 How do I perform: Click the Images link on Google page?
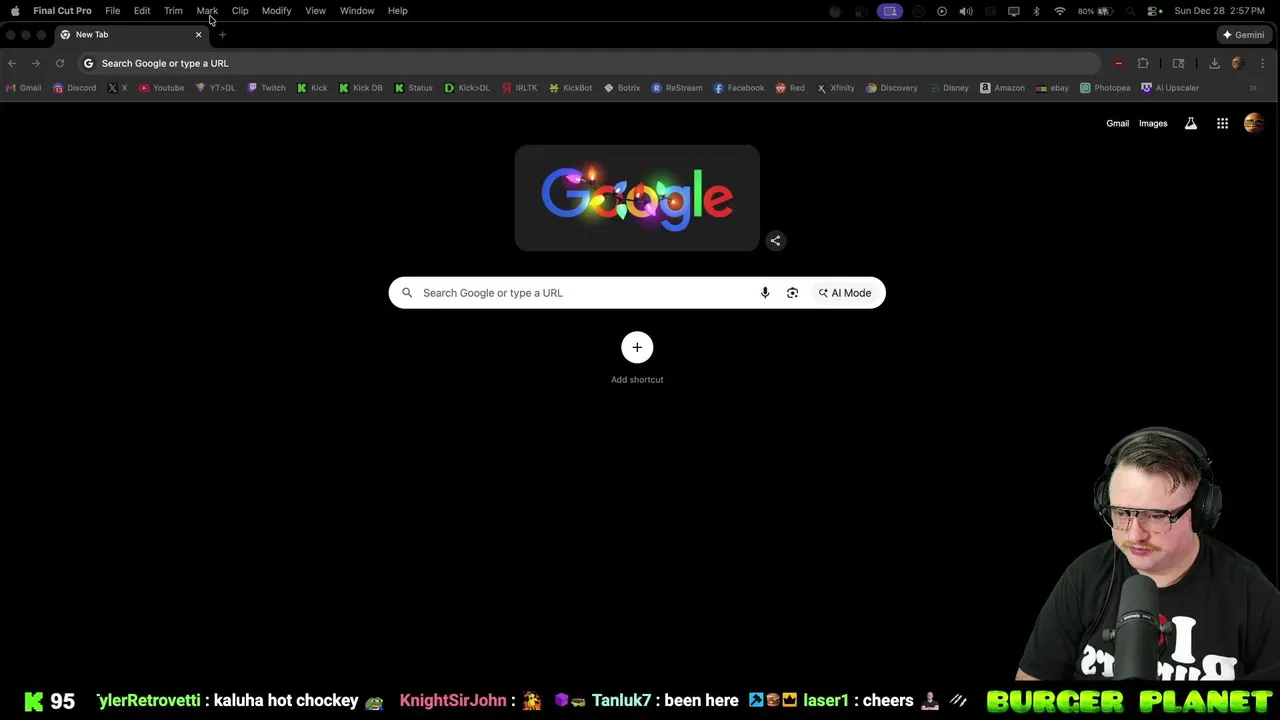tap(1153, 124)
